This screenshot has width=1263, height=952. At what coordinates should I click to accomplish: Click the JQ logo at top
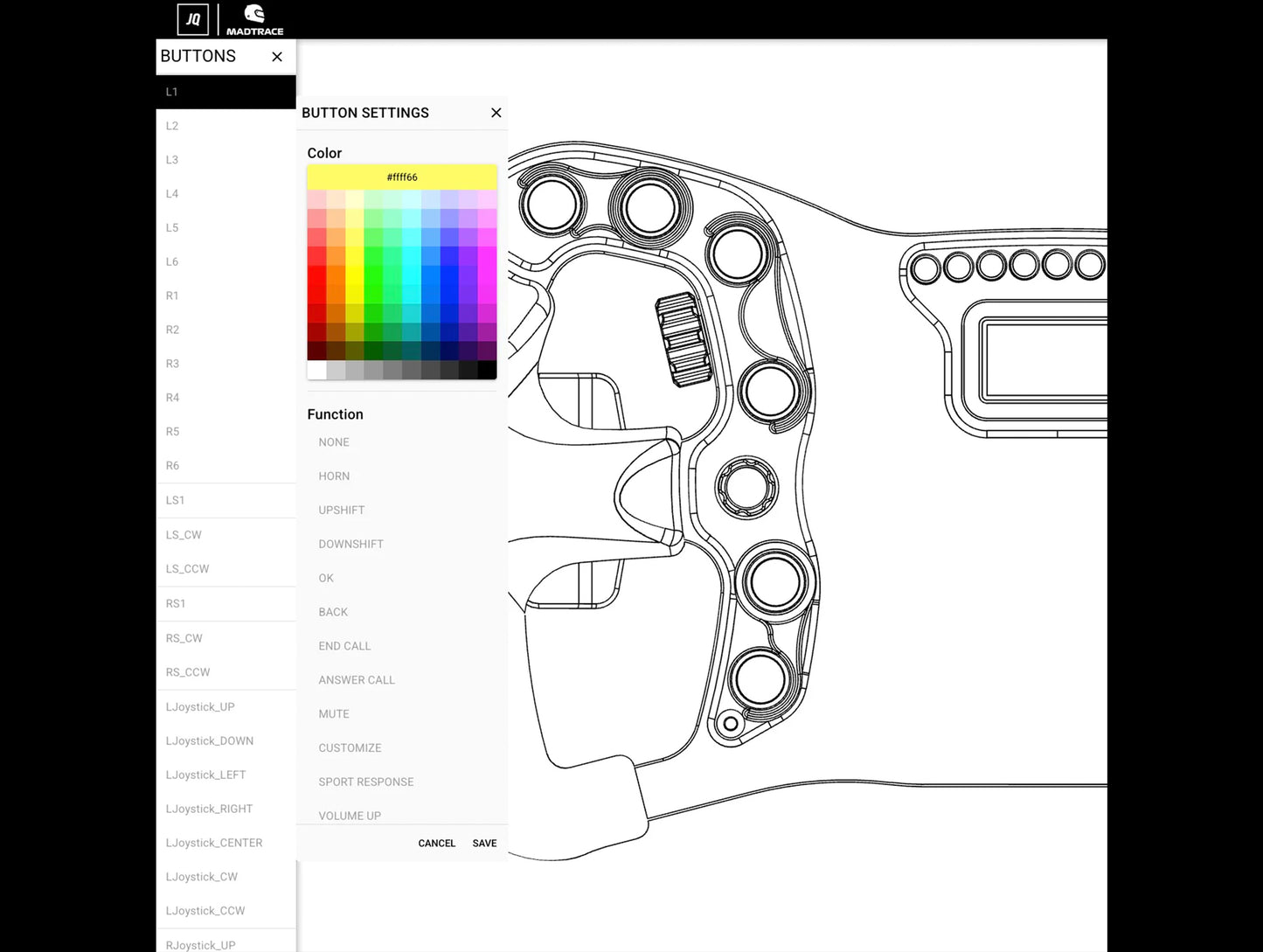pyautogui.click(x=192, y=17)
